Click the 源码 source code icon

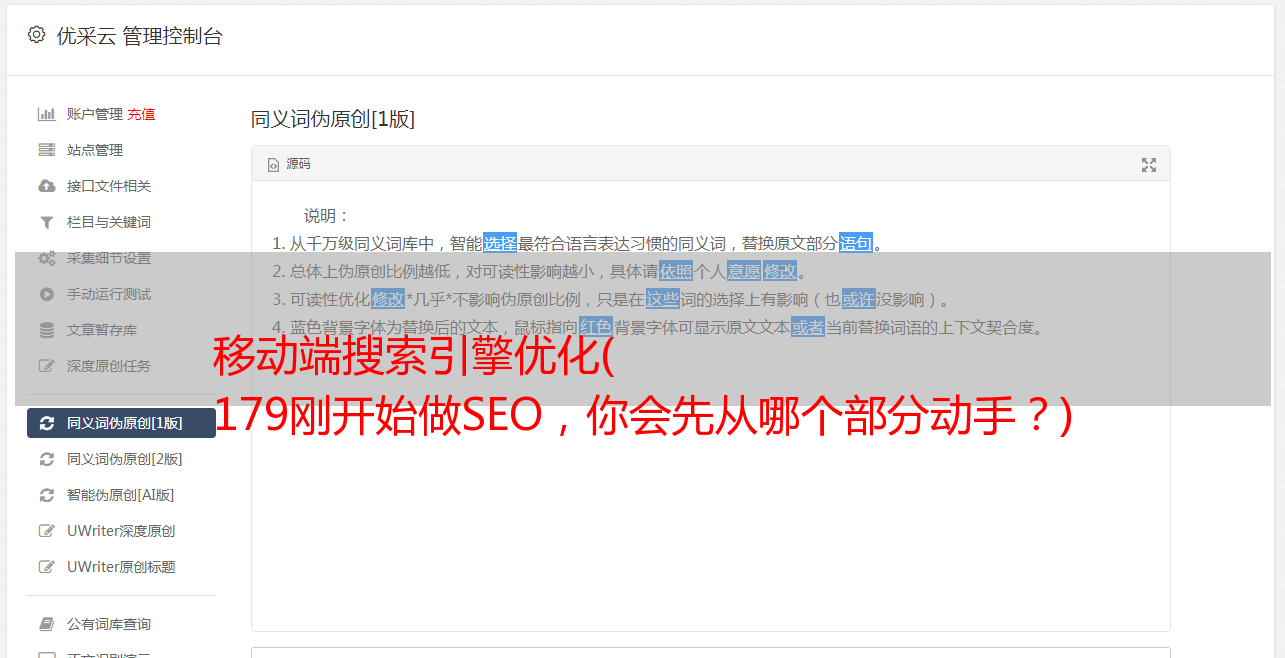click(x=273, y=165)
